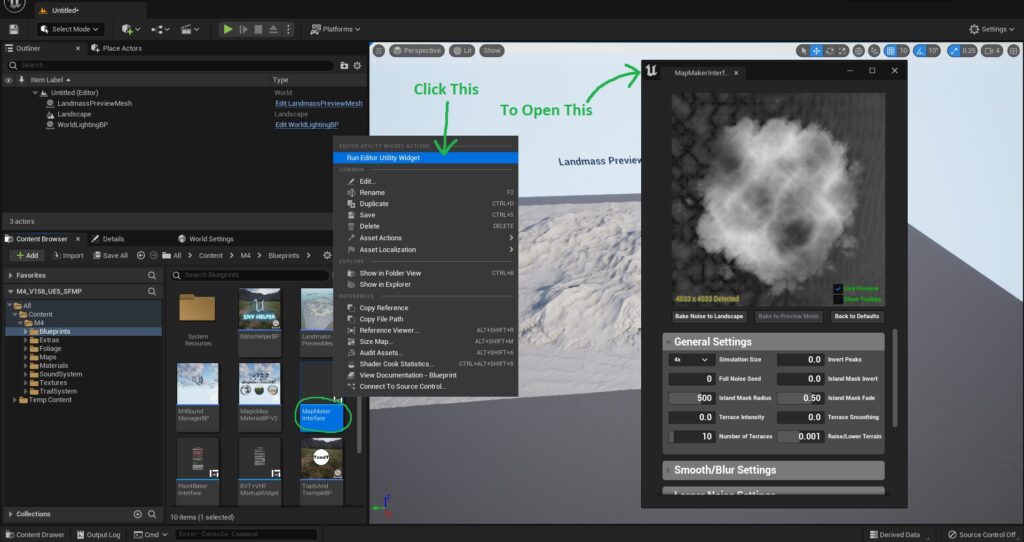The image size is (1024, 542).
Task: Click the camera speed icon
Action: [993, 50]
